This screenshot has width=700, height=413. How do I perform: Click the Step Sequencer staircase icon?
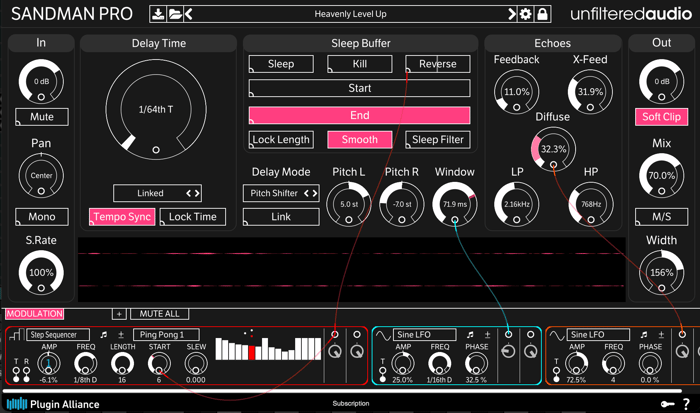pyautogui.click(x=17, y=334)
